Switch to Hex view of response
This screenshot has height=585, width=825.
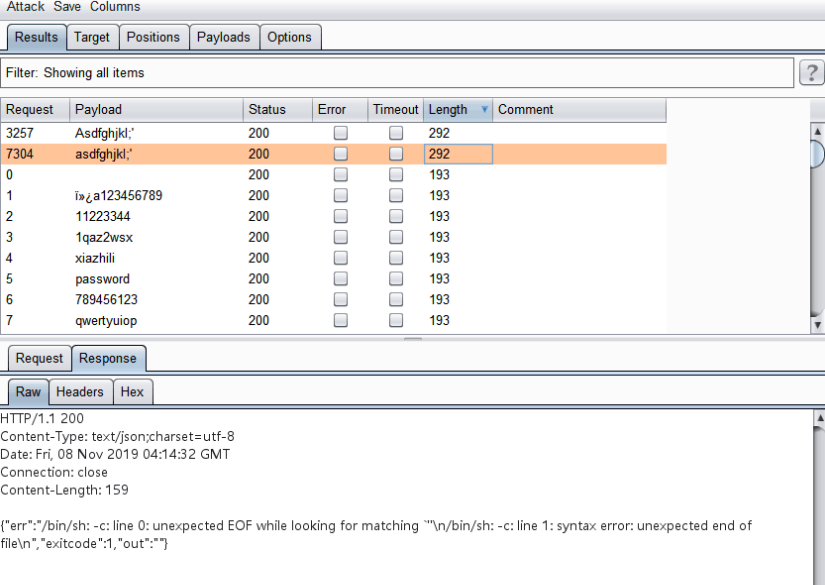click(132, 392)
